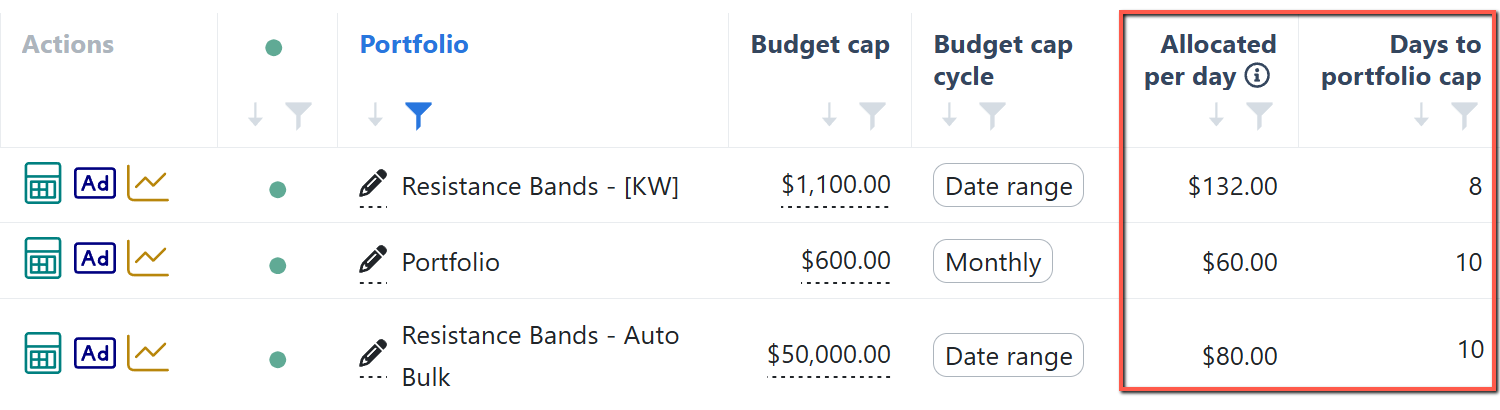
Task: Edit the $50,000.00 budget cap value
Action: (829, 354)
